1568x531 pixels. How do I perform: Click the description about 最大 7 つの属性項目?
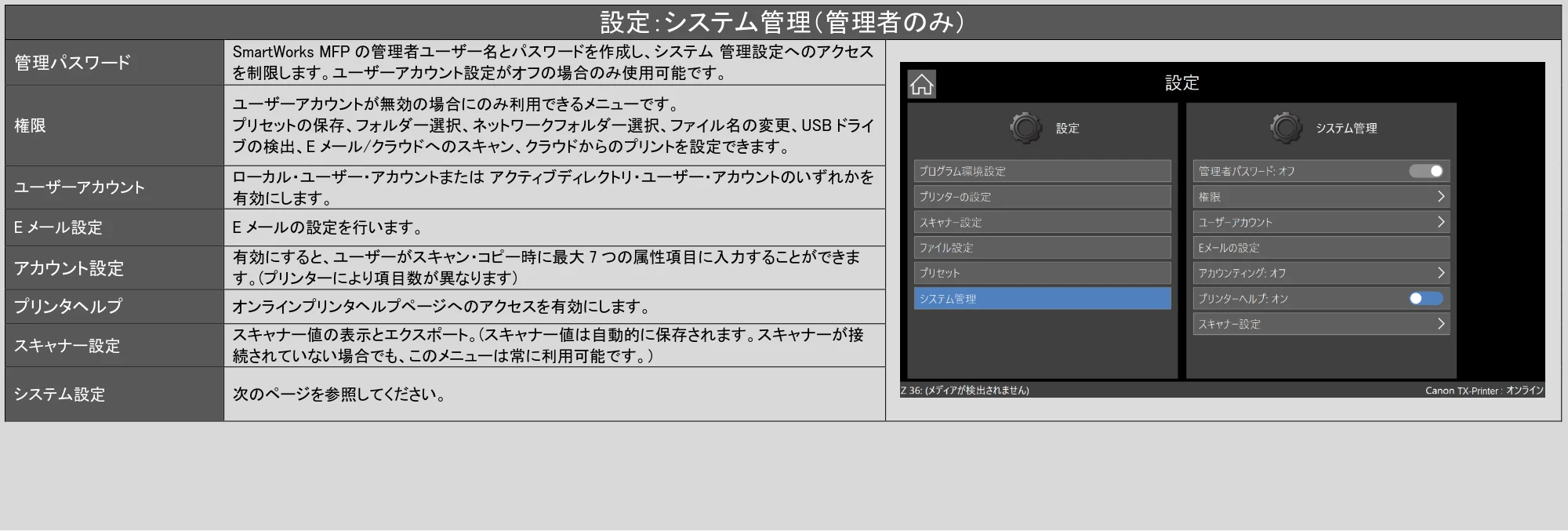point(546,267)
